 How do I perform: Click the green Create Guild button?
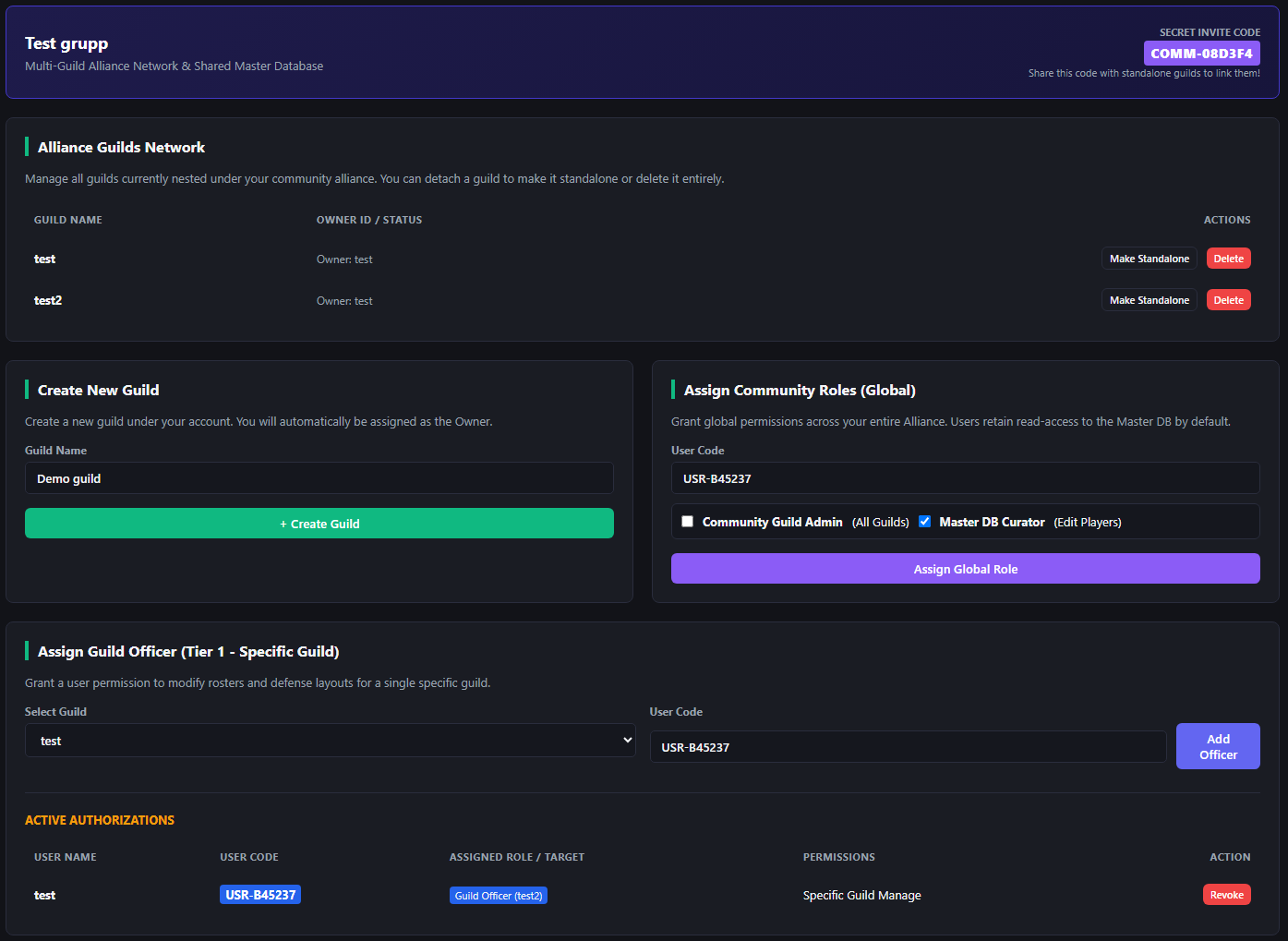pyautogui.click(x=319, y=524)
